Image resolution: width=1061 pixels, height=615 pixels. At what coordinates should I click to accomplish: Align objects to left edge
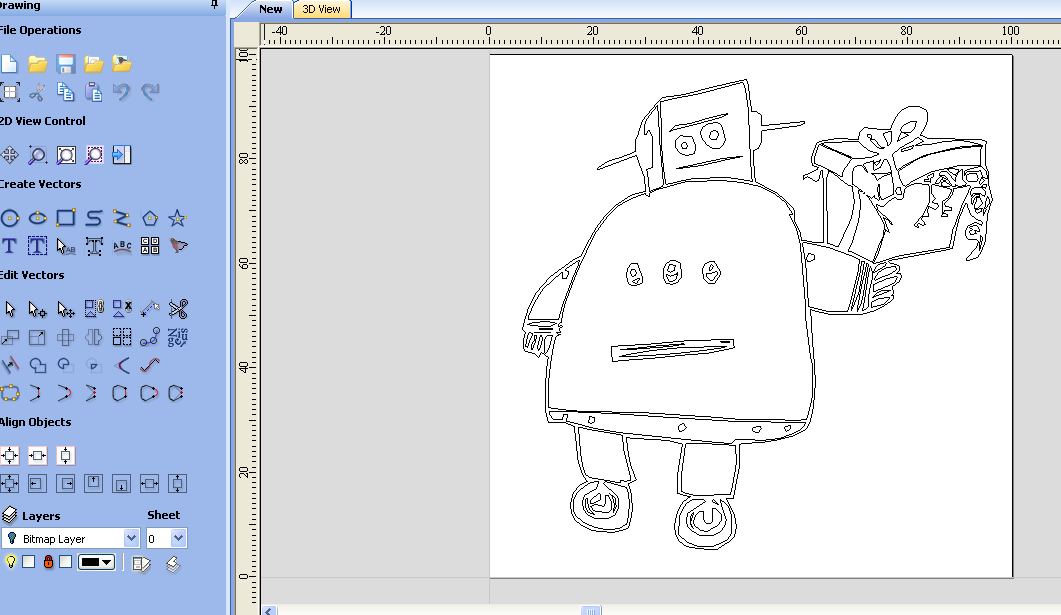(37, 484)
